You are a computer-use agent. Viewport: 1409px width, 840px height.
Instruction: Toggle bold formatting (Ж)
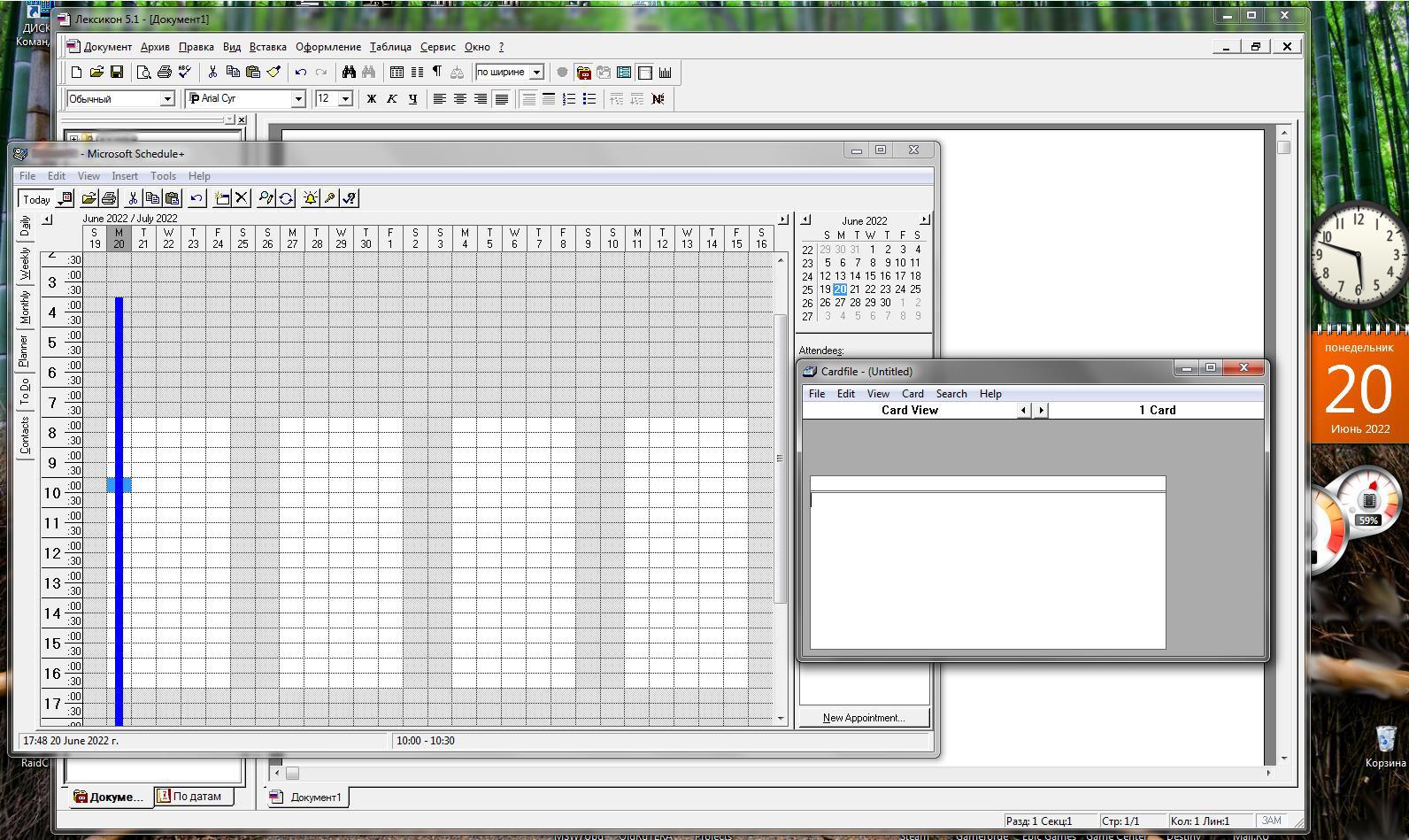372,99
